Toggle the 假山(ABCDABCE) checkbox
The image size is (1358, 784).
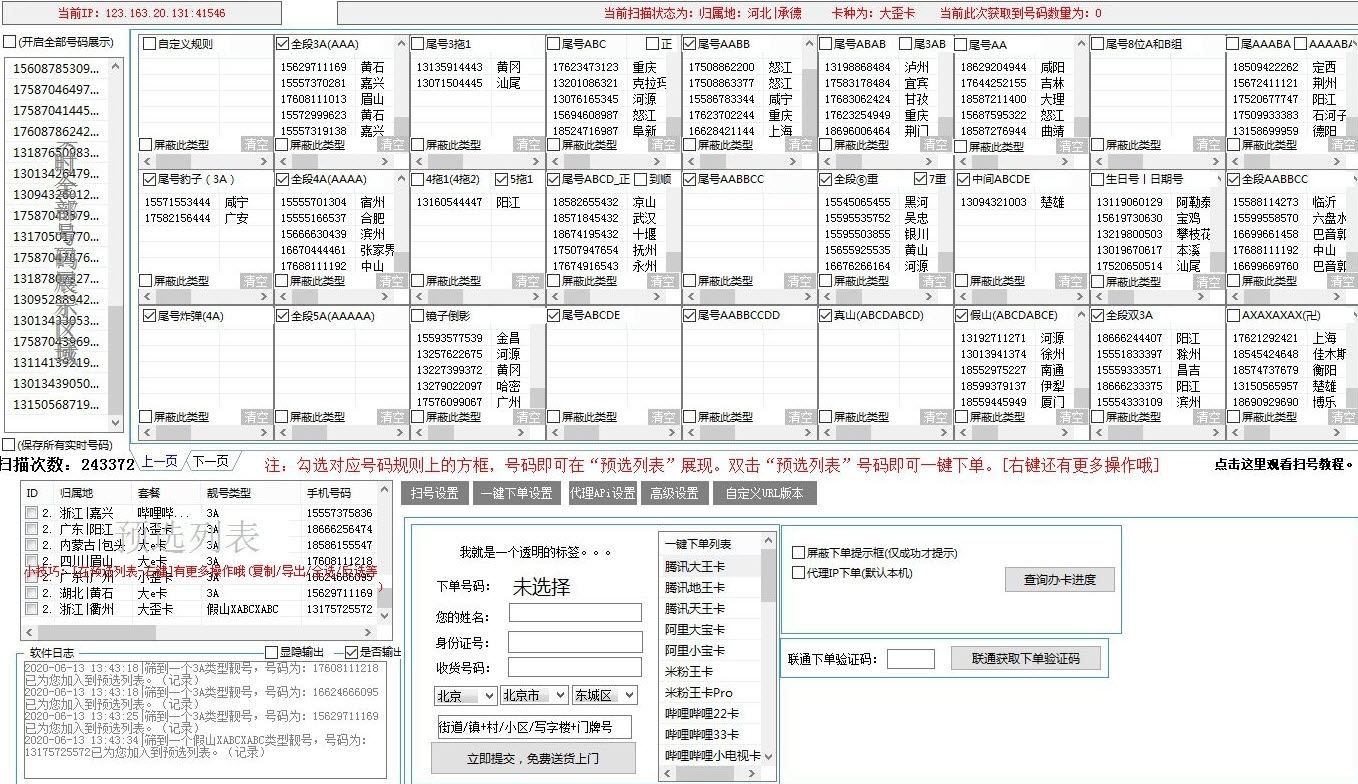(x=962, y=315)
